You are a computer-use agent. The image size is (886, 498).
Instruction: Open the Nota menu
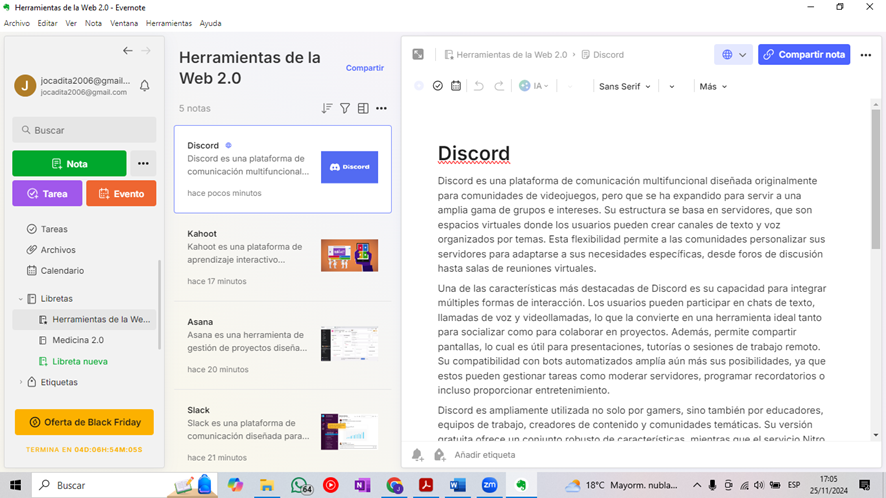[x=93, y=23]
